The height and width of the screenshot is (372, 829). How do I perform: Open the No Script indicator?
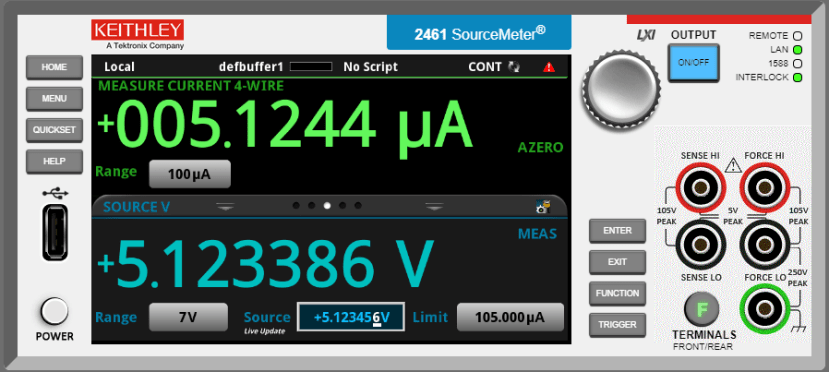pyautogui.click(x=371, y=67)
